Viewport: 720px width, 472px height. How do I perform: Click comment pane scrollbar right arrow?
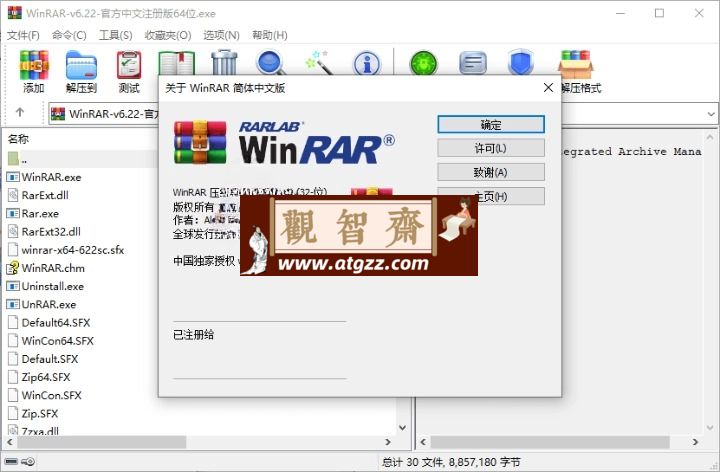[x=696, y=442]
